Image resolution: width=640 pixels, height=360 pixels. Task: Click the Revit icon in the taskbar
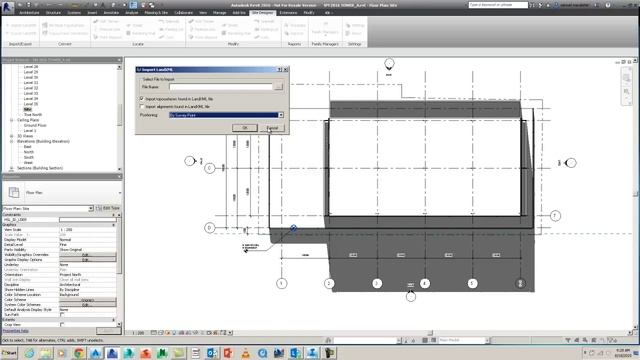(112, 353)
